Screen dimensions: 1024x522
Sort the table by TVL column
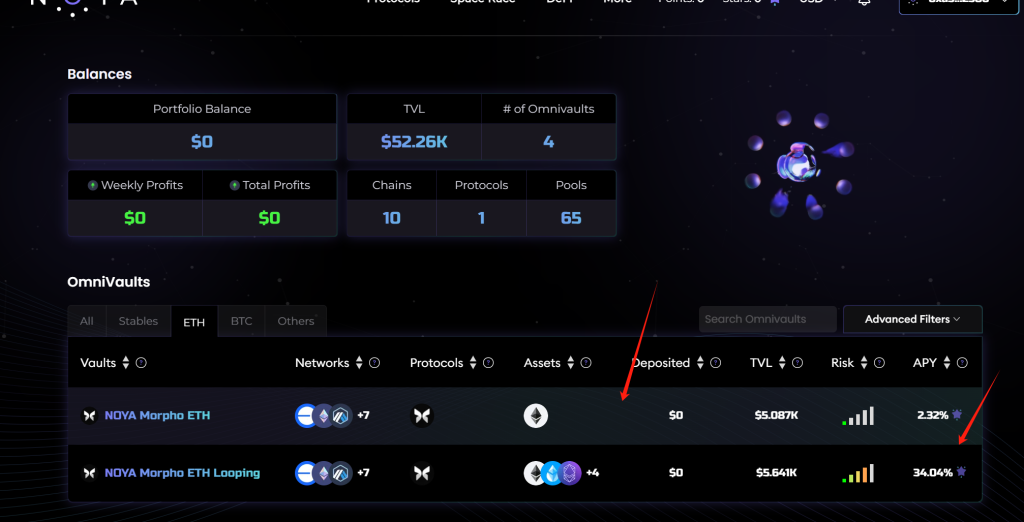click(x=782, y=363)
